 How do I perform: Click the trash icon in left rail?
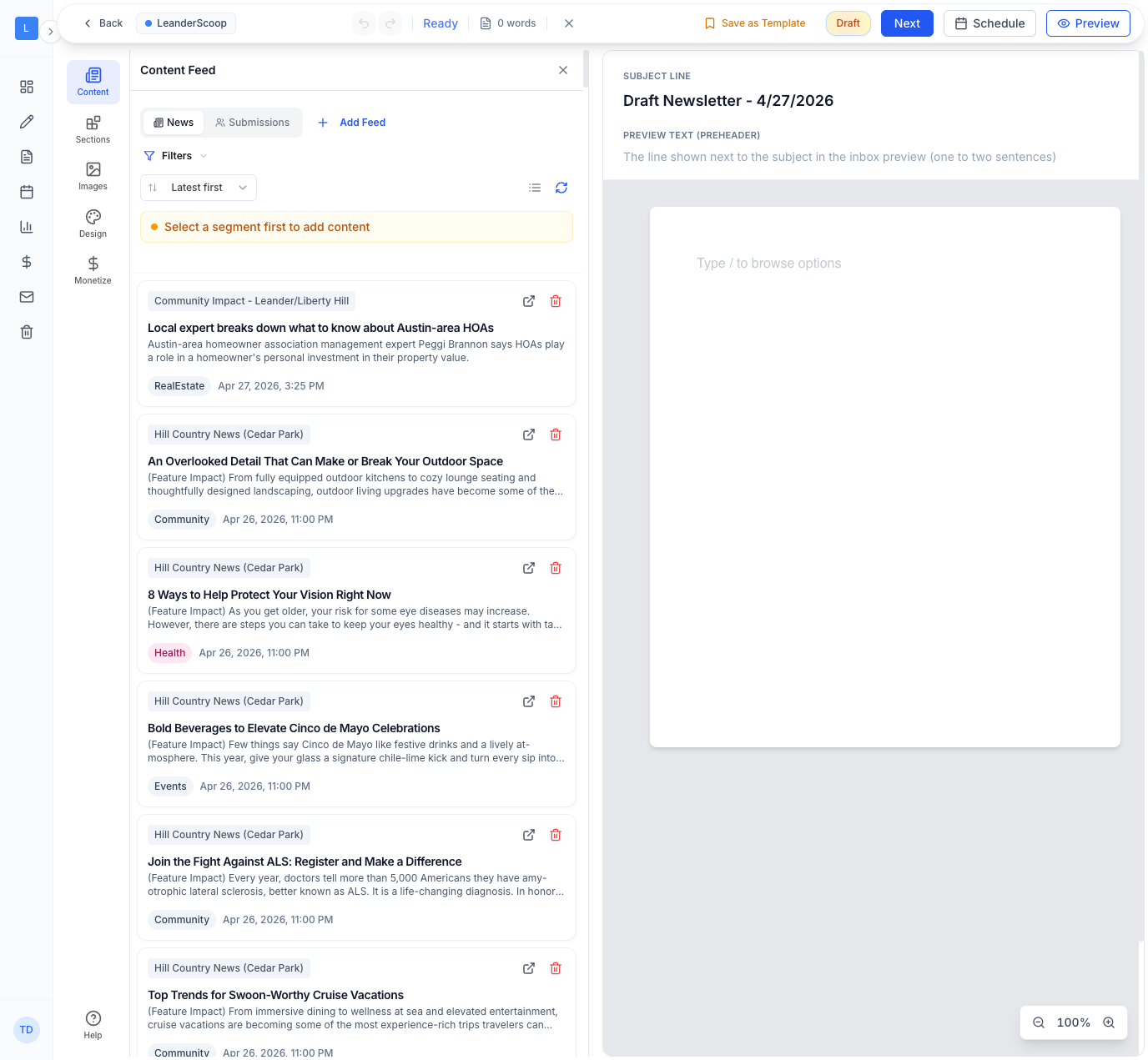point(27,332)
